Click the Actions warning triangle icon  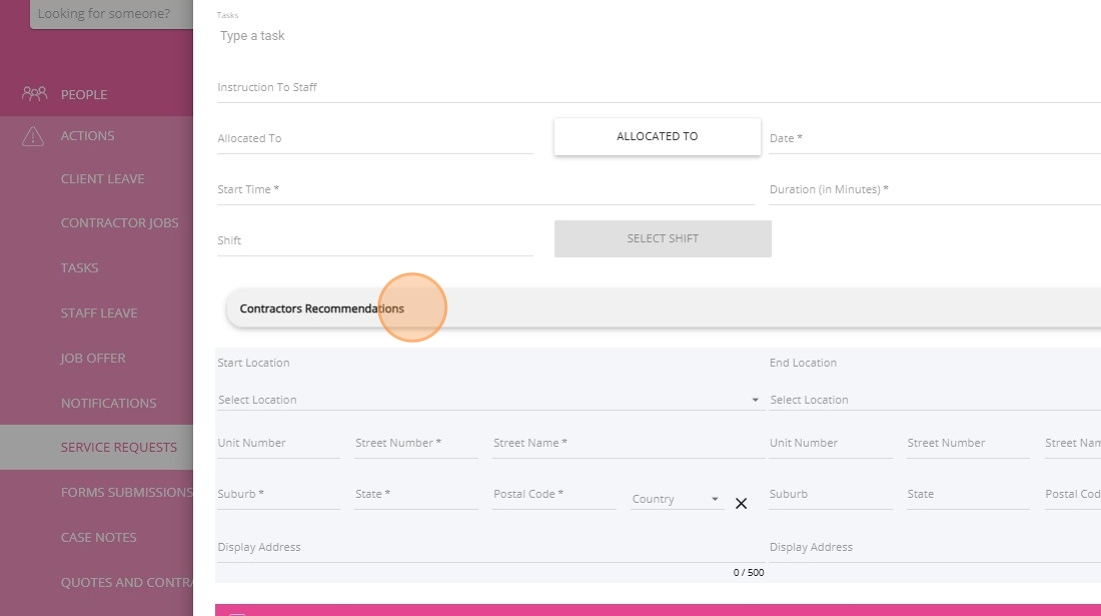coord(34,136)
